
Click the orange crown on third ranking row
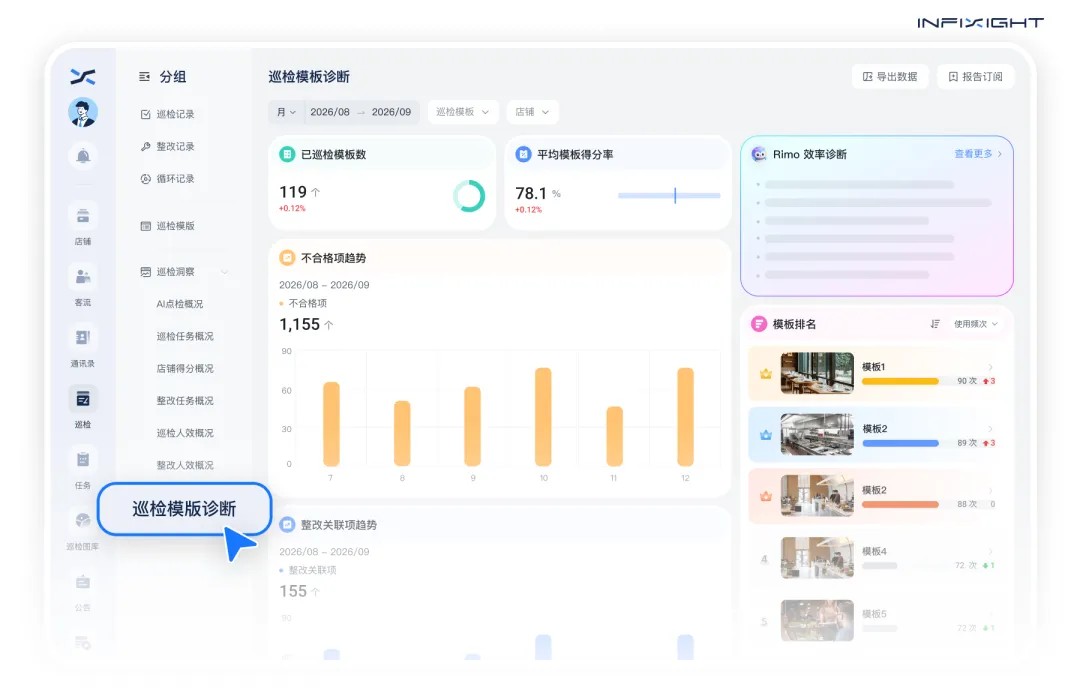tap(765, 496)
